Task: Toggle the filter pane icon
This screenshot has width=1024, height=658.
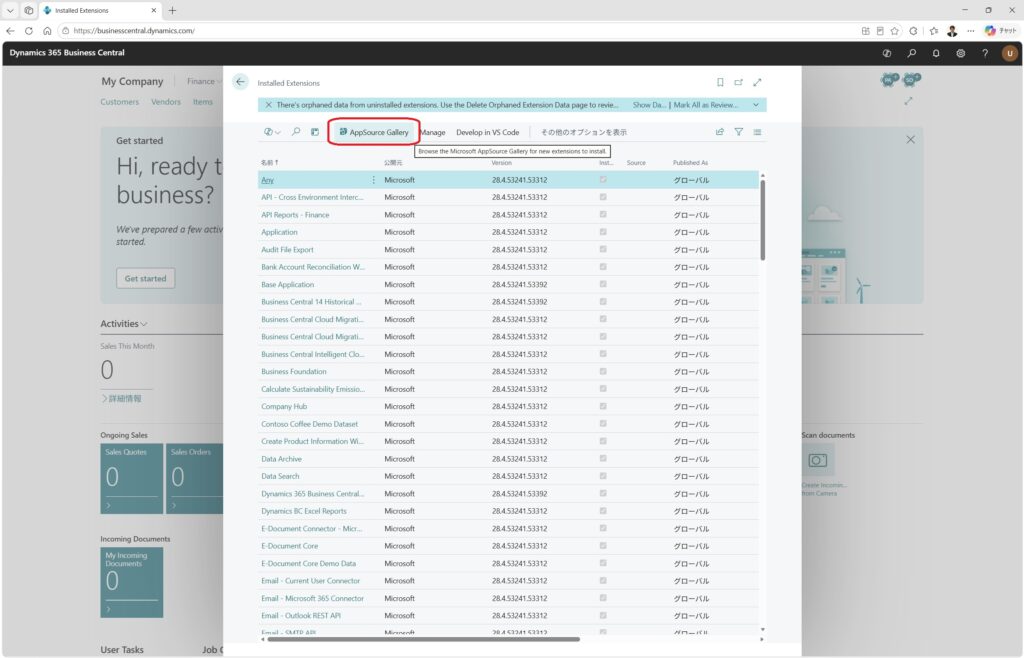Action: [x=739, y=132]
